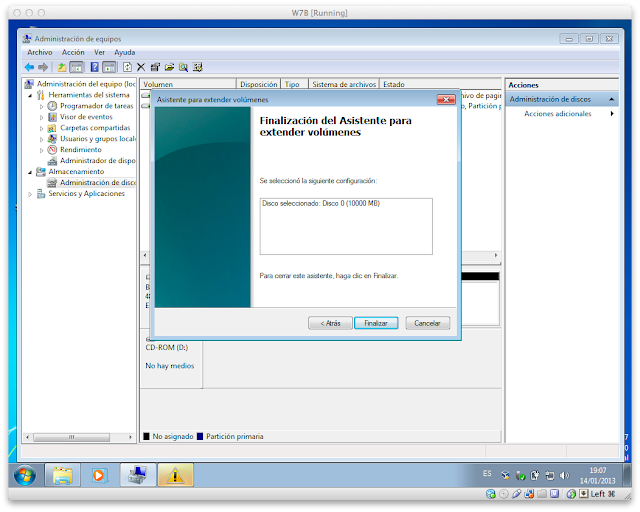Click the Up one level folder icon
640x512 pixels.
(x=62, y=67)
